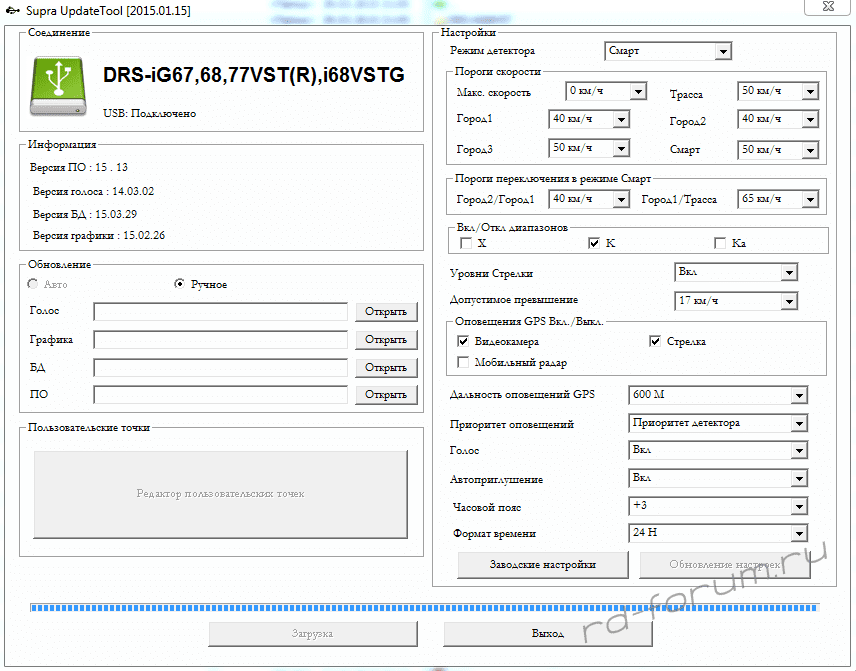
Task: Enable the X band checkbox
Action: click(x=466, y=244)
